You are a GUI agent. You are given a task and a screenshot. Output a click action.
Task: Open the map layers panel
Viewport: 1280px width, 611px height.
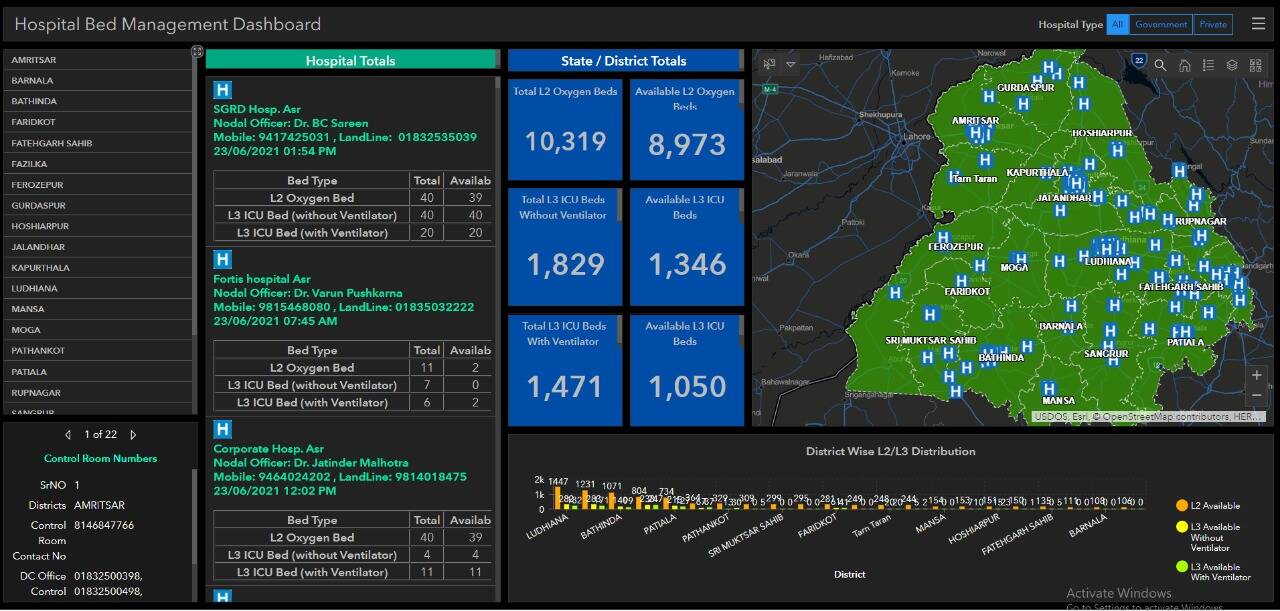1232,65
